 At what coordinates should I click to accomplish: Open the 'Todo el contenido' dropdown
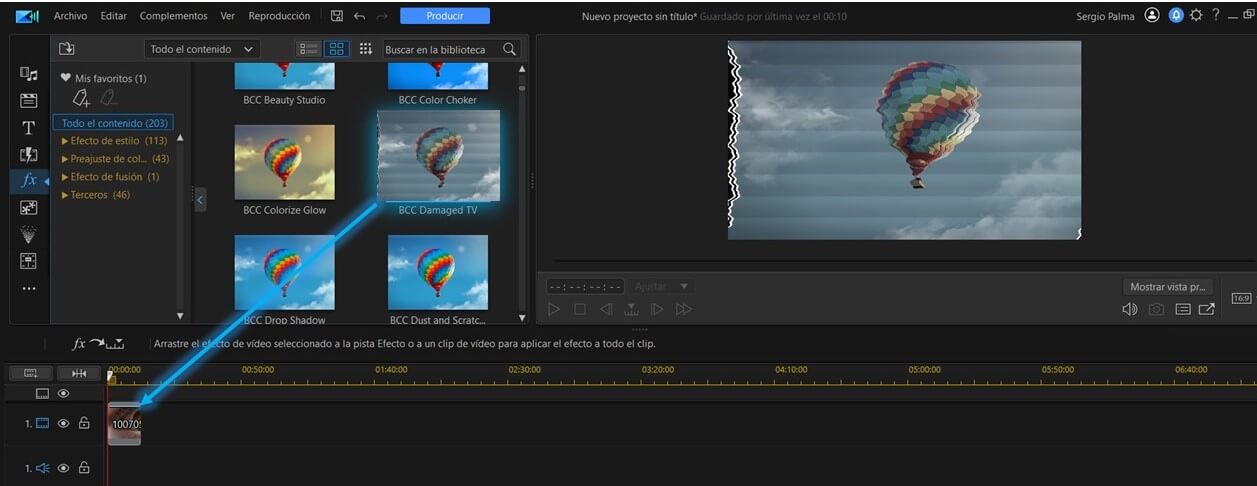[202, 49]
